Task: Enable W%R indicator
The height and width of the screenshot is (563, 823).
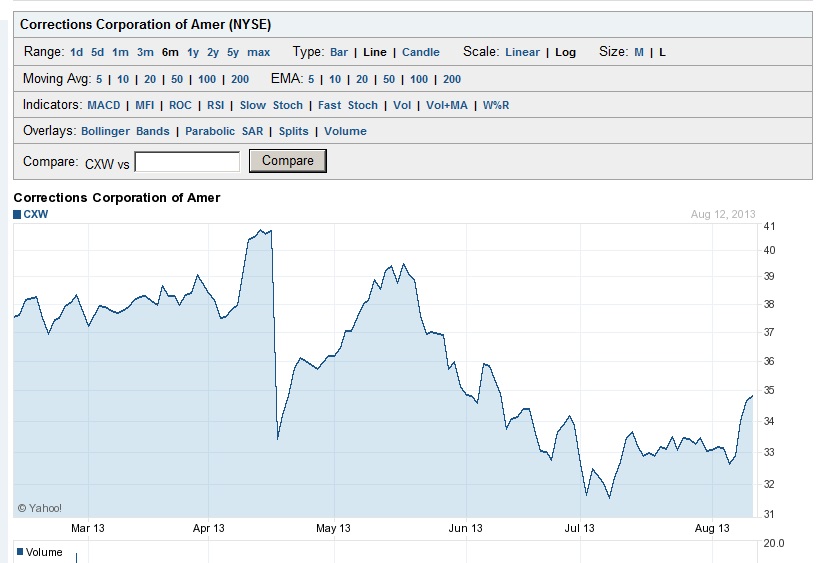Action: [x=496, y=105]
